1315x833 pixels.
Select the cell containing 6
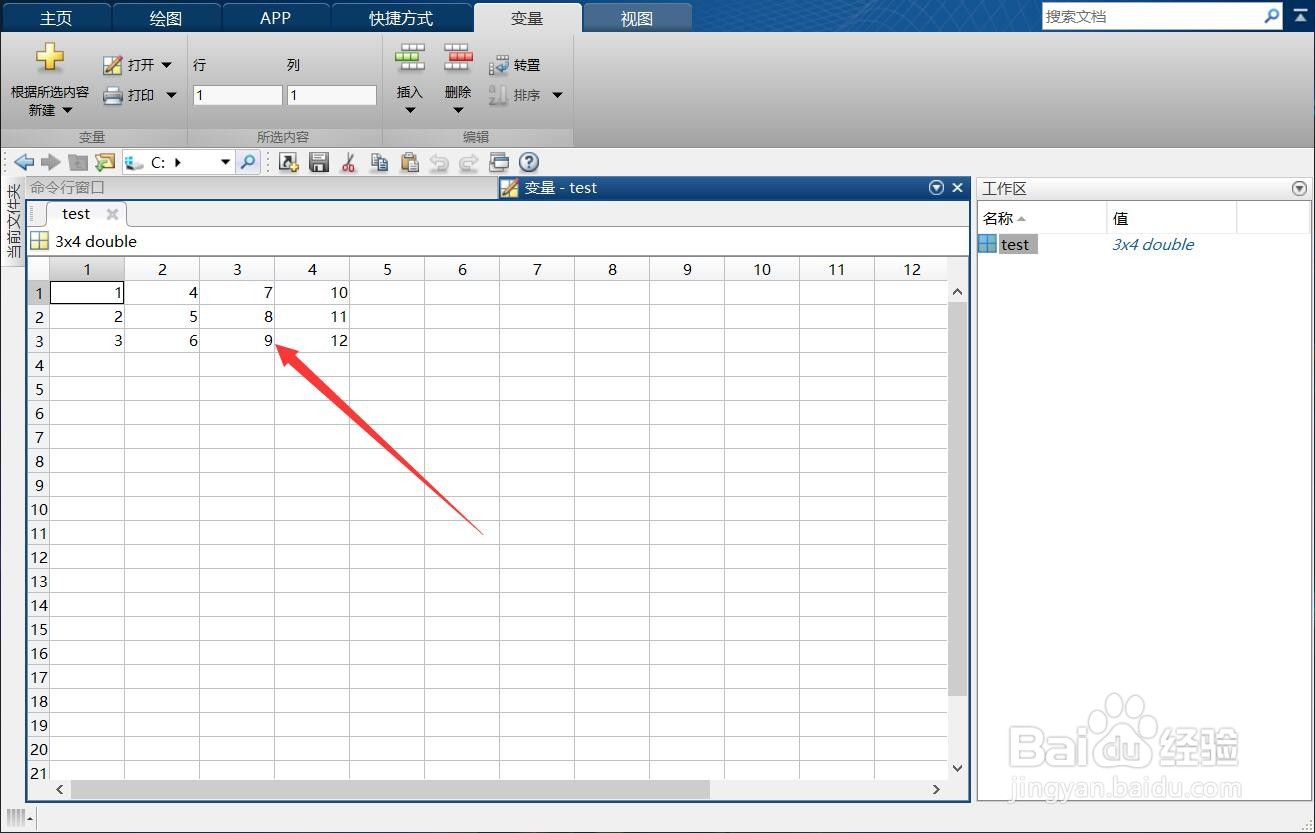(162, 340)
